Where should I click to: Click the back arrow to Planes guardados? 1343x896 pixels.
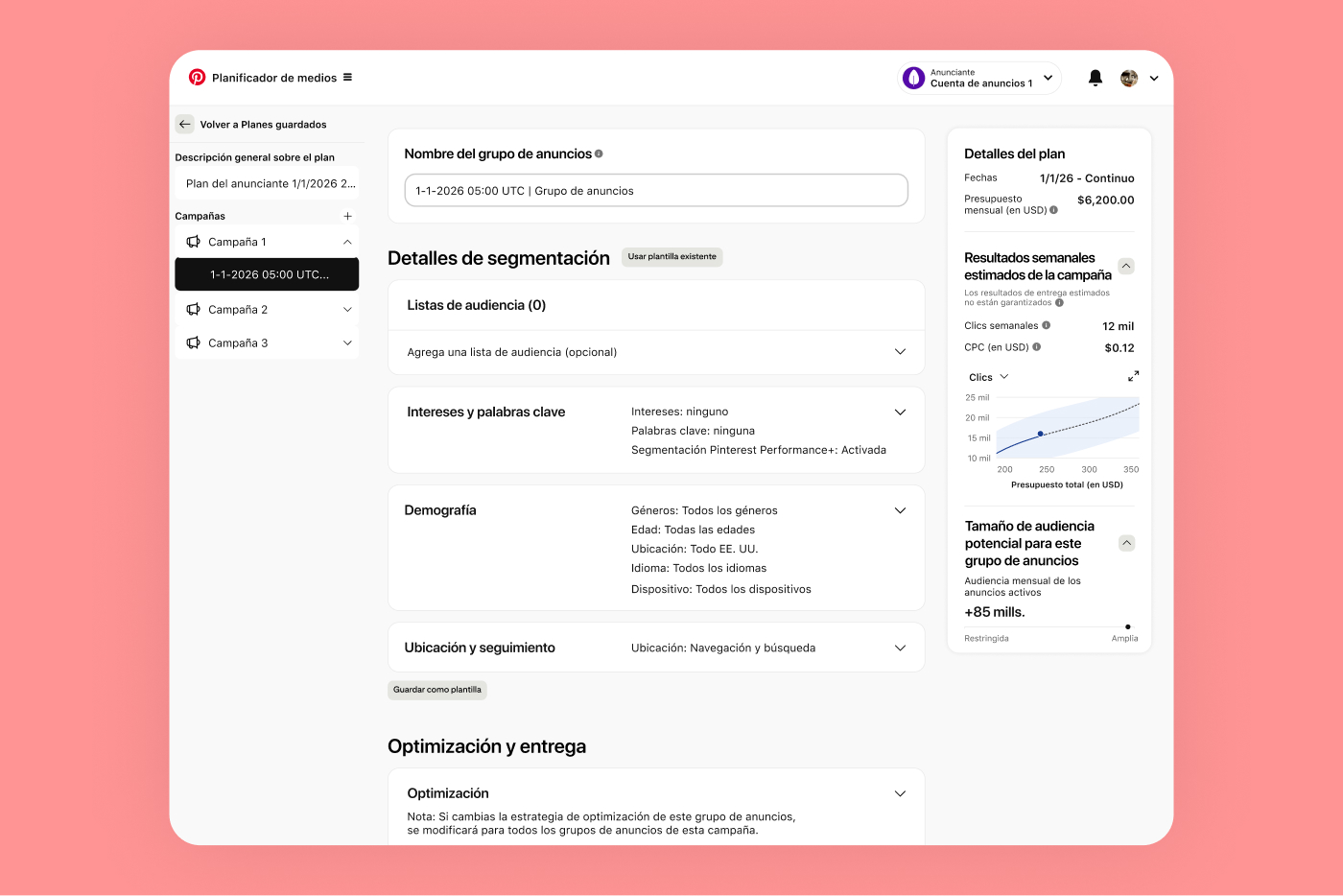184,124
